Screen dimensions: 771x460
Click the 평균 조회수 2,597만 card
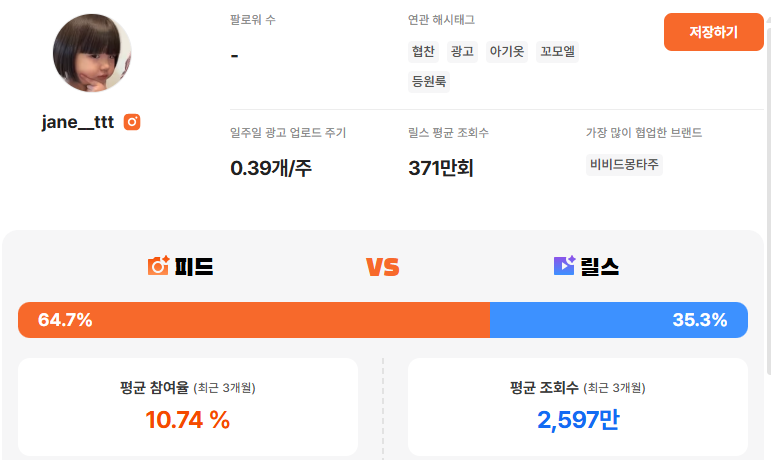click(x=578, y=407)
